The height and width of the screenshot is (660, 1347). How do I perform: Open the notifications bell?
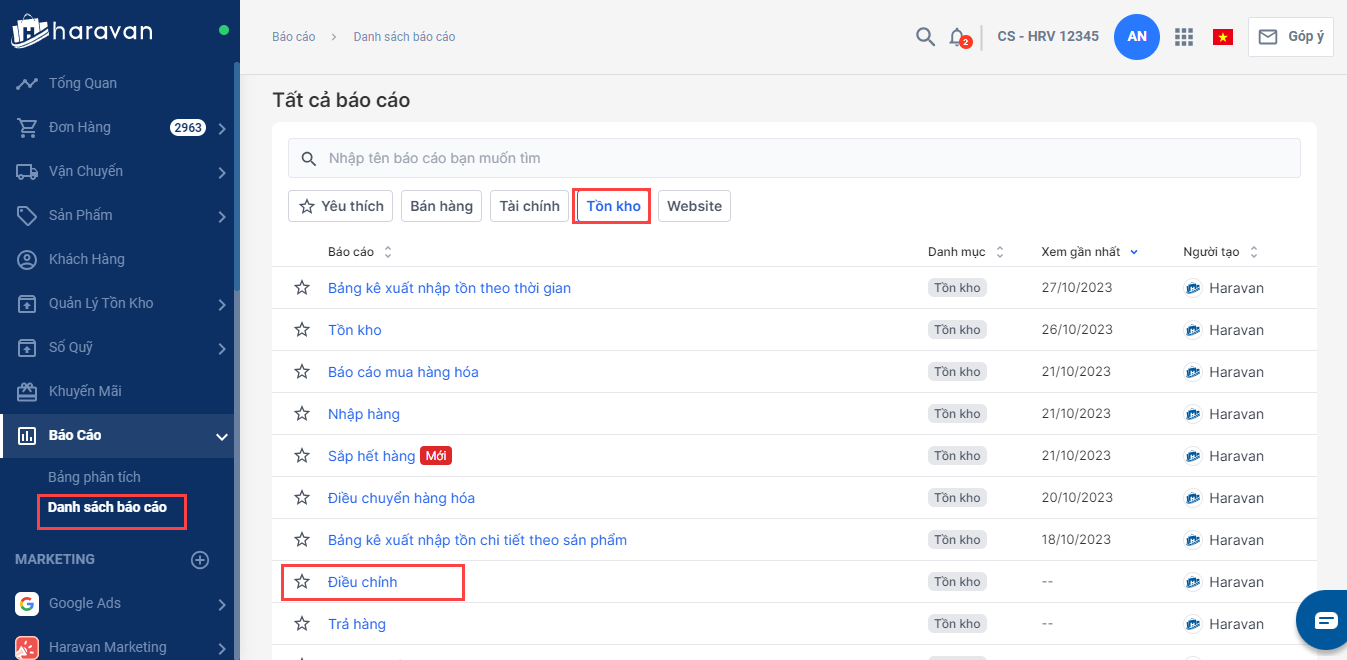[x=957, y=37]
